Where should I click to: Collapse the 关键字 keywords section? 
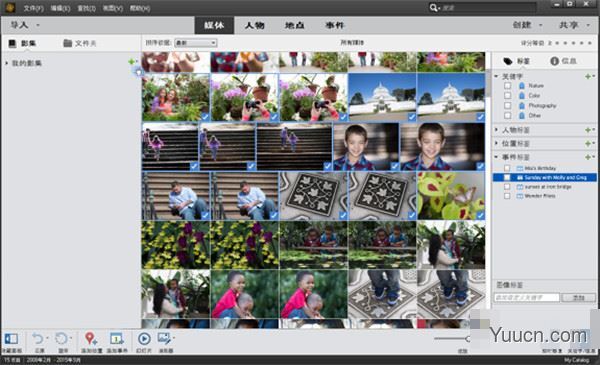496,77
